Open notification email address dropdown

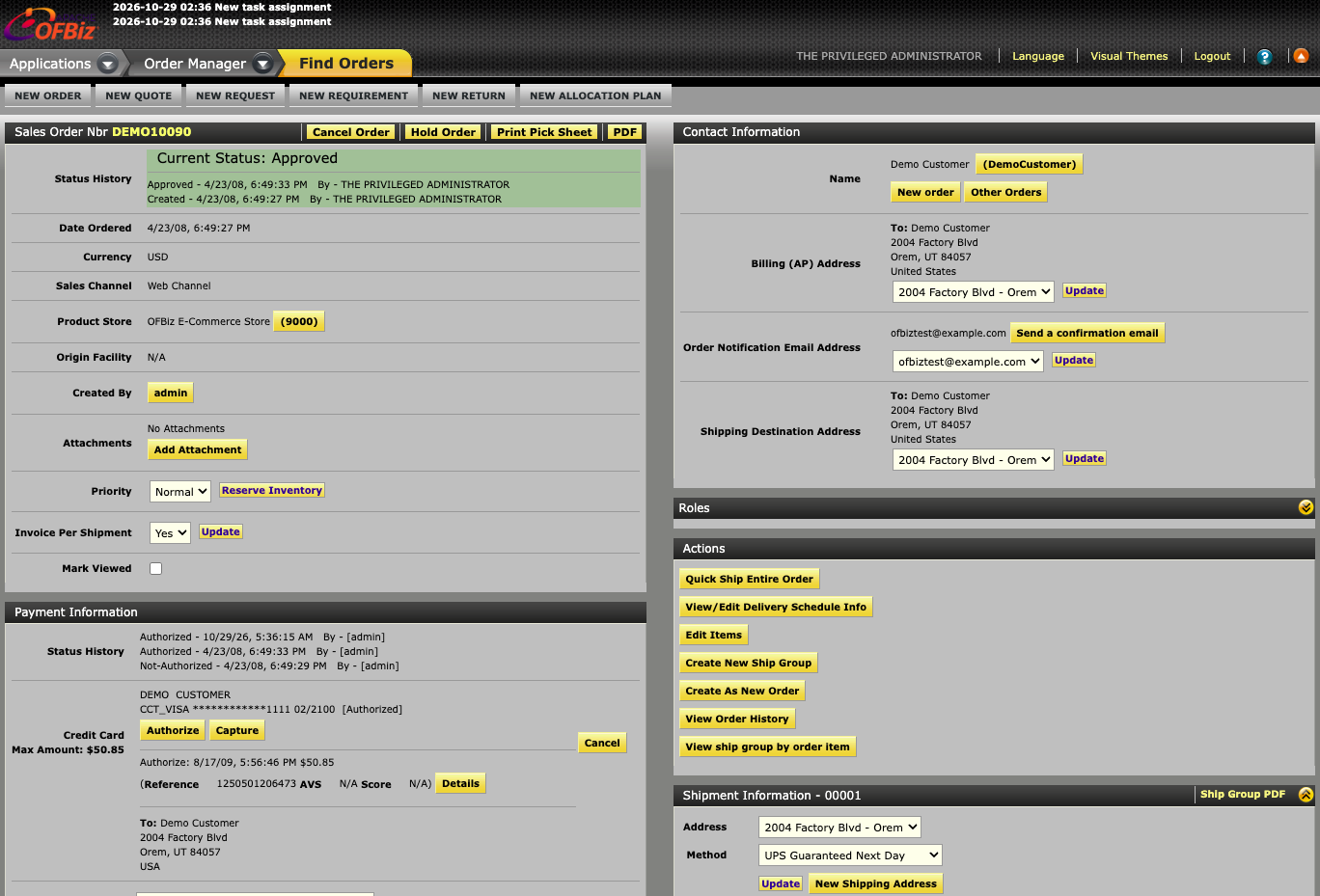click(x=968, y=362)
